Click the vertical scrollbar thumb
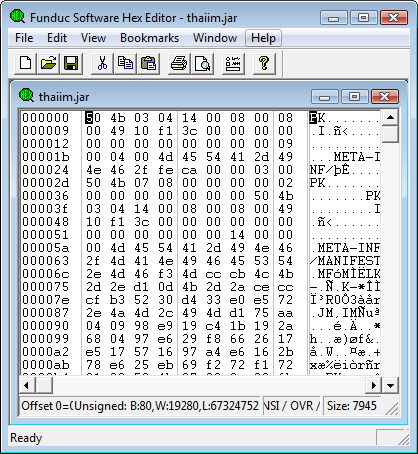The width and height of the screenshot is (418, 454). [x=390, y=134]
